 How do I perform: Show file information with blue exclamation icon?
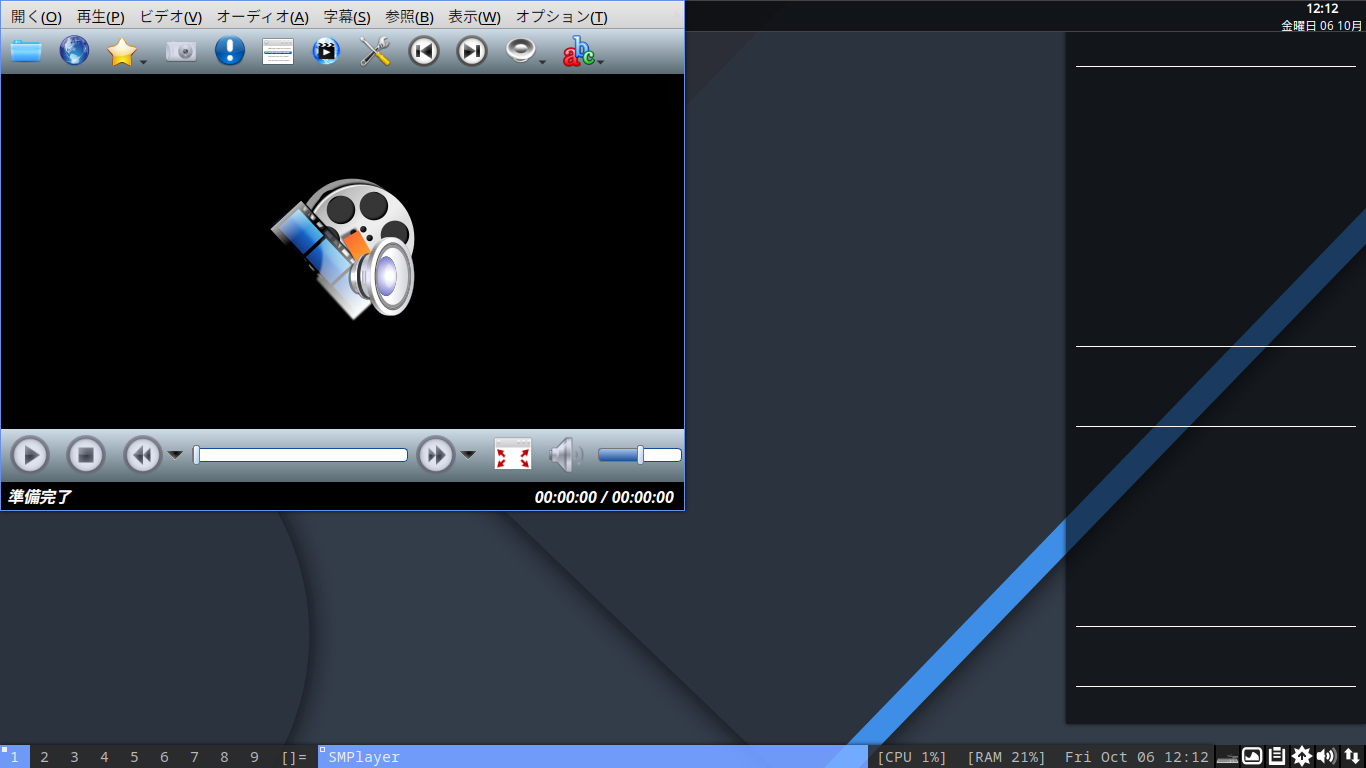point(230,51)
